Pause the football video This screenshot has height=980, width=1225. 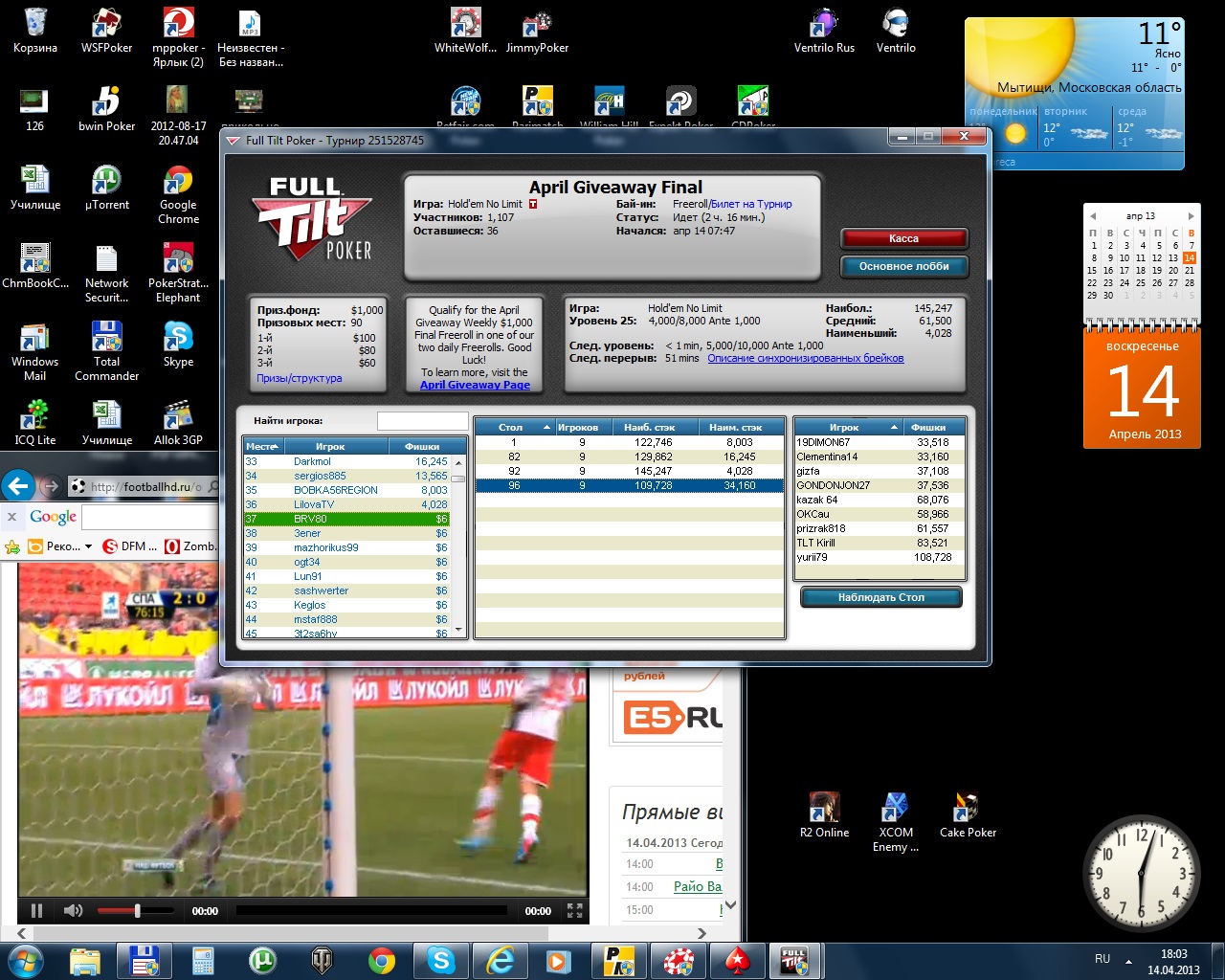pyautogui.click(x=36, y=911)
